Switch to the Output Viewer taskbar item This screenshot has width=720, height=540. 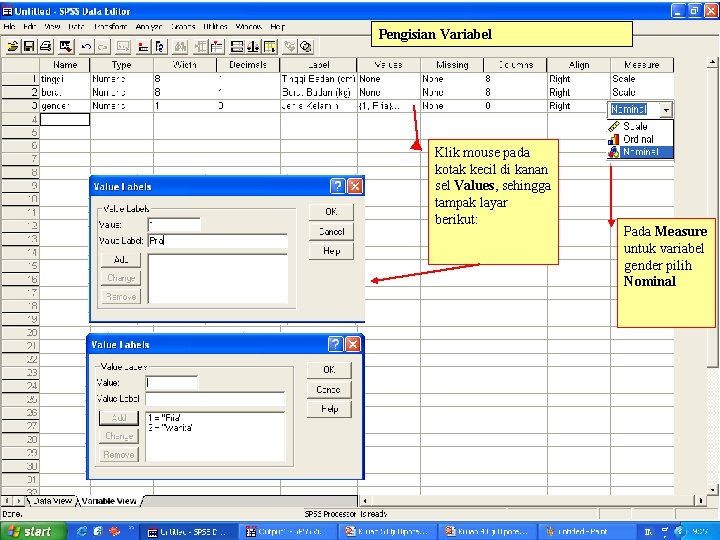[288, 532]
